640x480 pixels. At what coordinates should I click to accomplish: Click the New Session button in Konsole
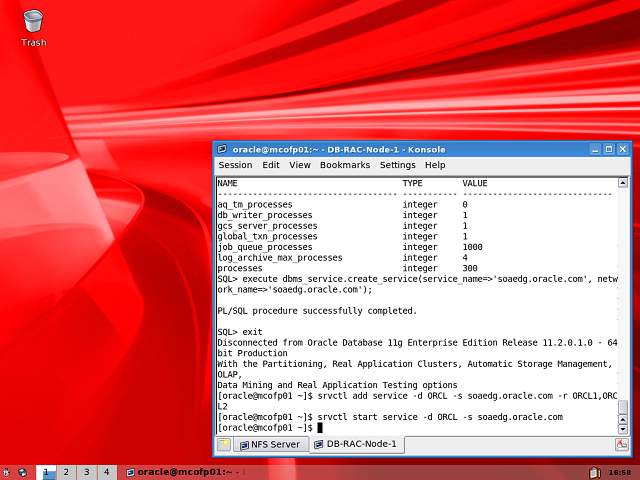point(224,444)
